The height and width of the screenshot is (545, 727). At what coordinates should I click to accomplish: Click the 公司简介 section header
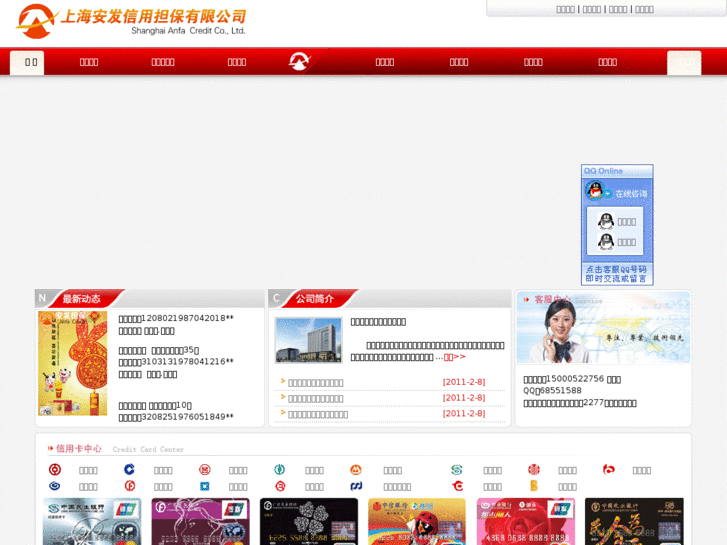(315, 299)
